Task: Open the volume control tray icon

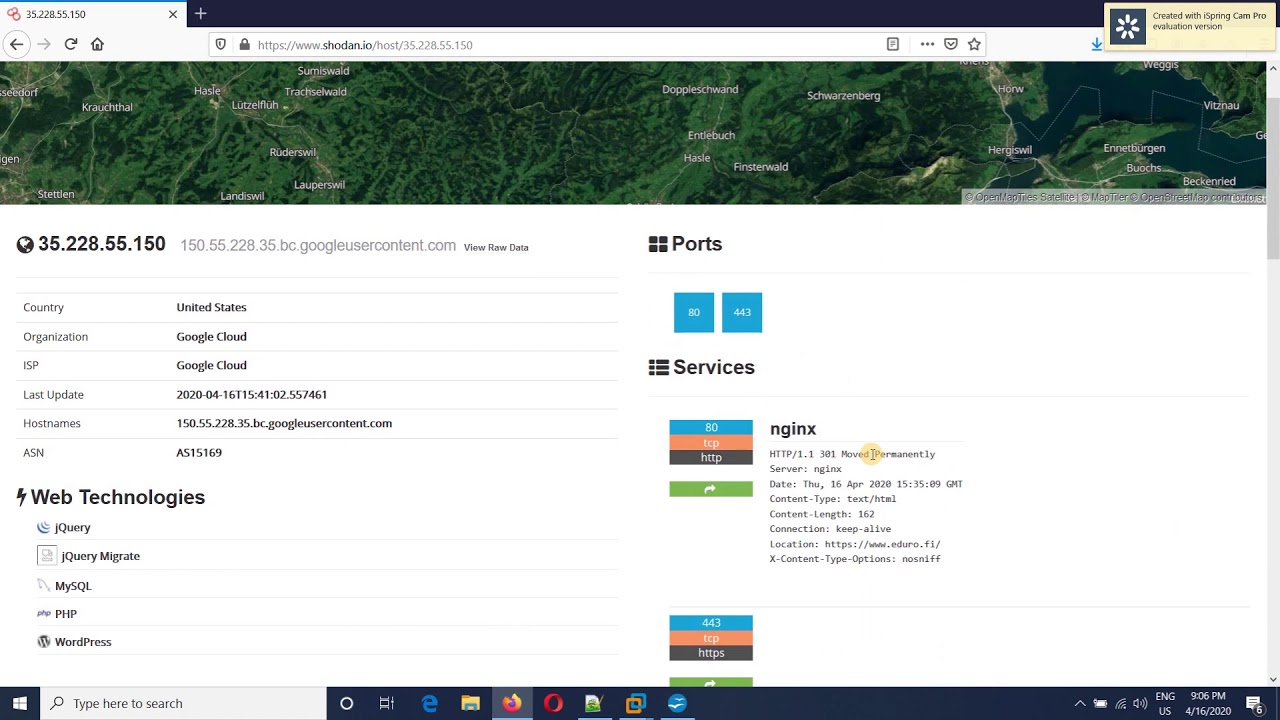Action: (1140, 703)
